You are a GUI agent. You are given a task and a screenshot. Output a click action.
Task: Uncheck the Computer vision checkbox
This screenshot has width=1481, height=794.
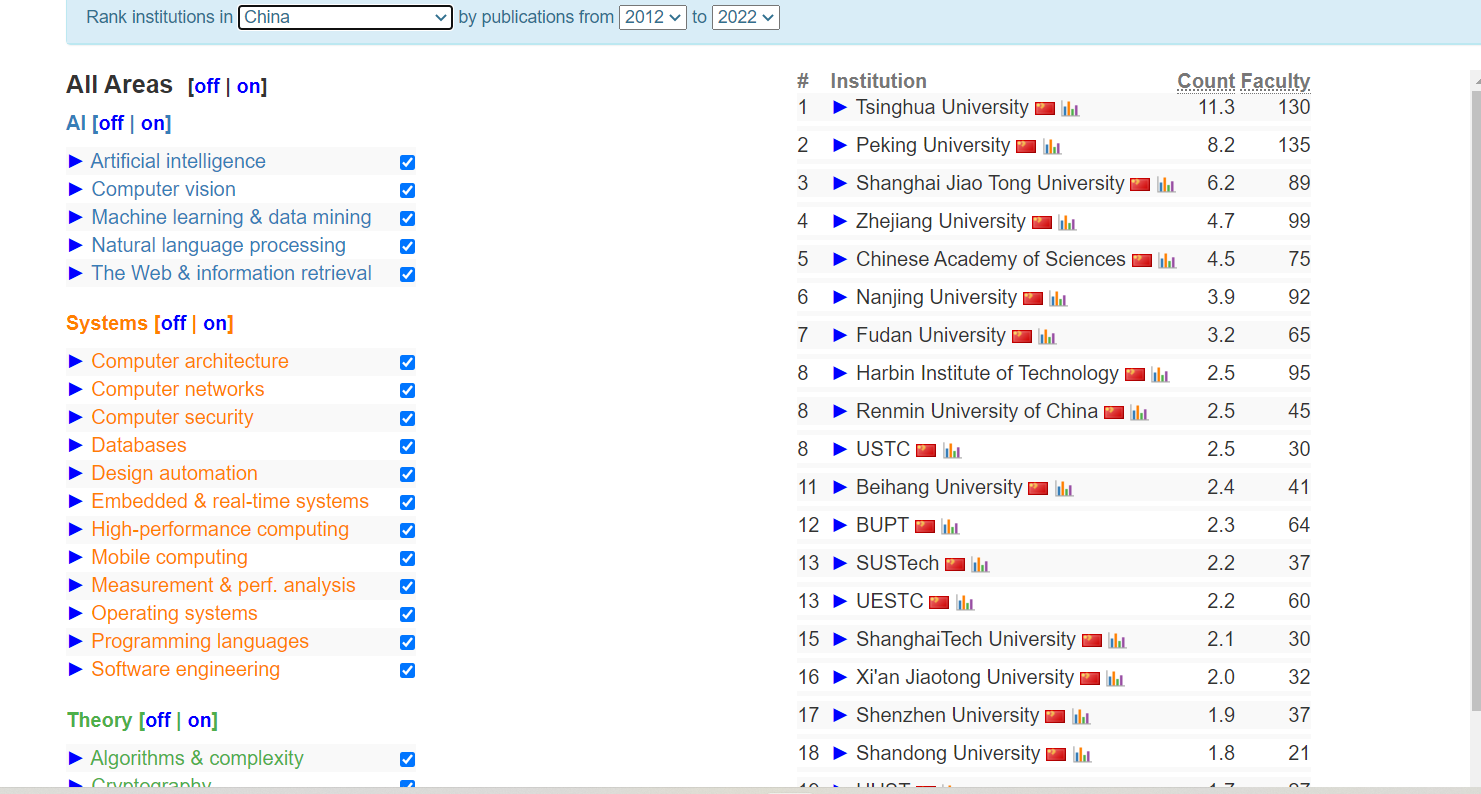[407, 190]
